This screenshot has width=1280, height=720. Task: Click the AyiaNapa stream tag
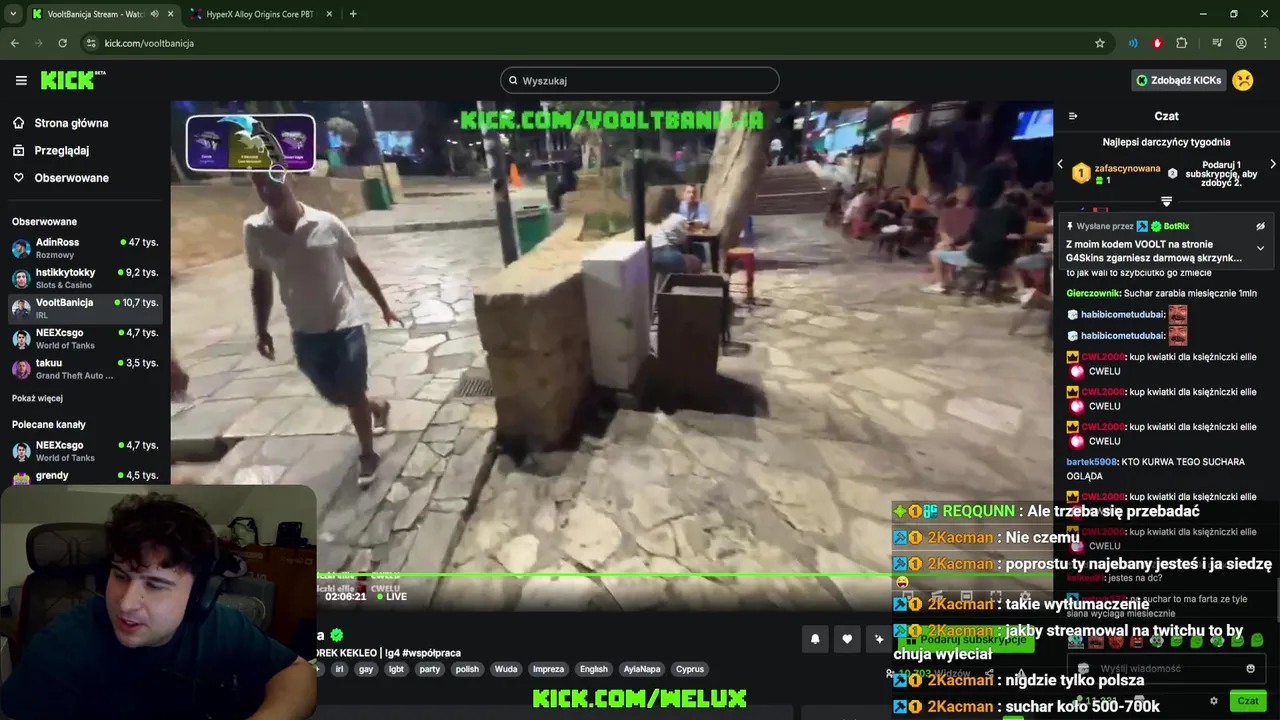tap(642, 669)
